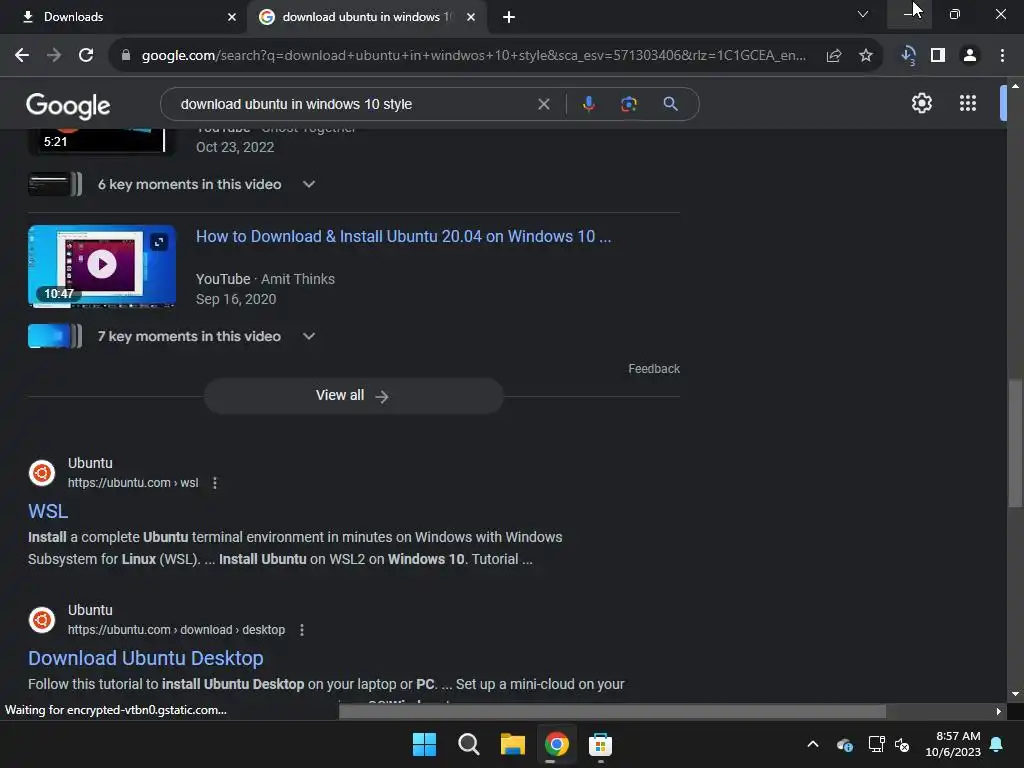Click Chrome icon in taskbar
Viewport: 1024px width, 768px height.
(x=556, y=744)
